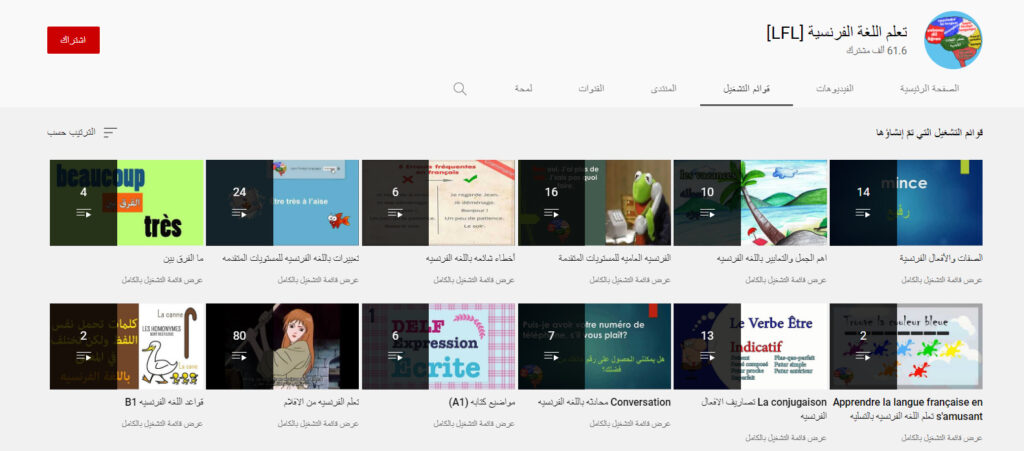Select the 'قوائم التشغيل' tab
This screenshot has width=1024, height=451.
tap(746, 89)
